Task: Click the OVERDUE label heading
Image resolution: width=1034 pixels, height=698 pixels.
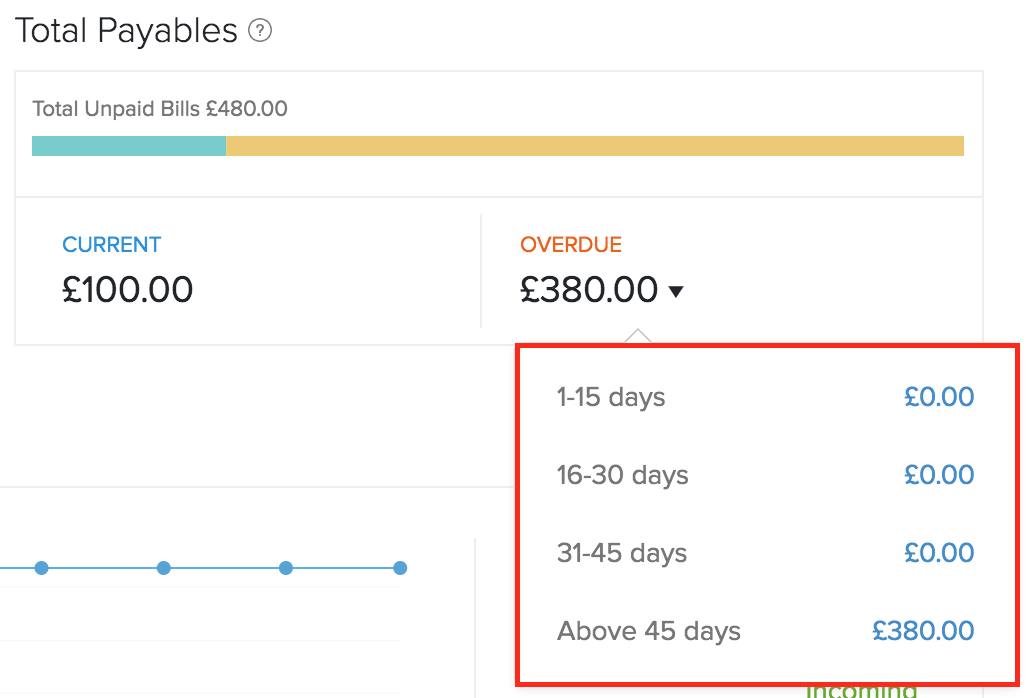Action: coord(570,245)
